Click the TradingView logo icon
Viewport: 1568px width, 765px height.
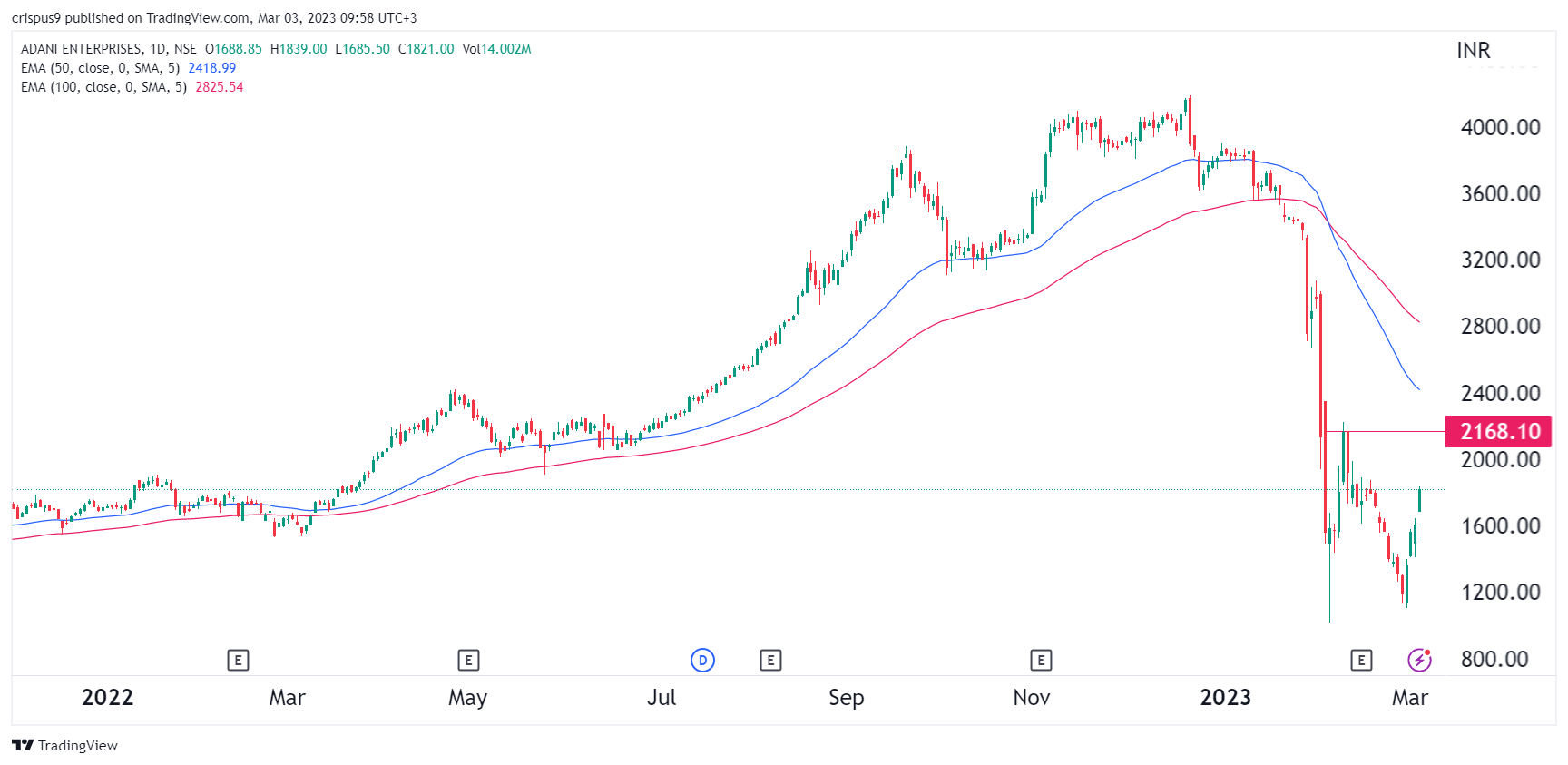[x=23, y=745]
